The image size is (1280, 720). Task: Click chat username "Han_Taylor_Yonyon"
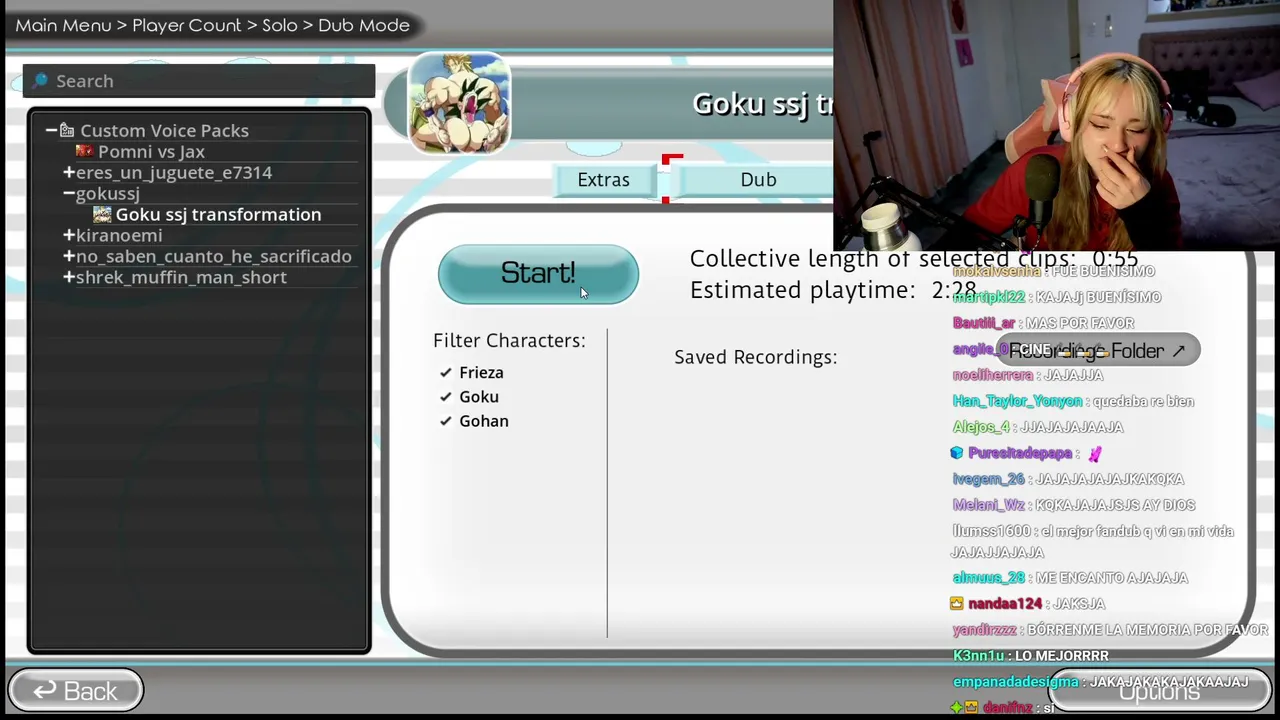click(1017, 401)
